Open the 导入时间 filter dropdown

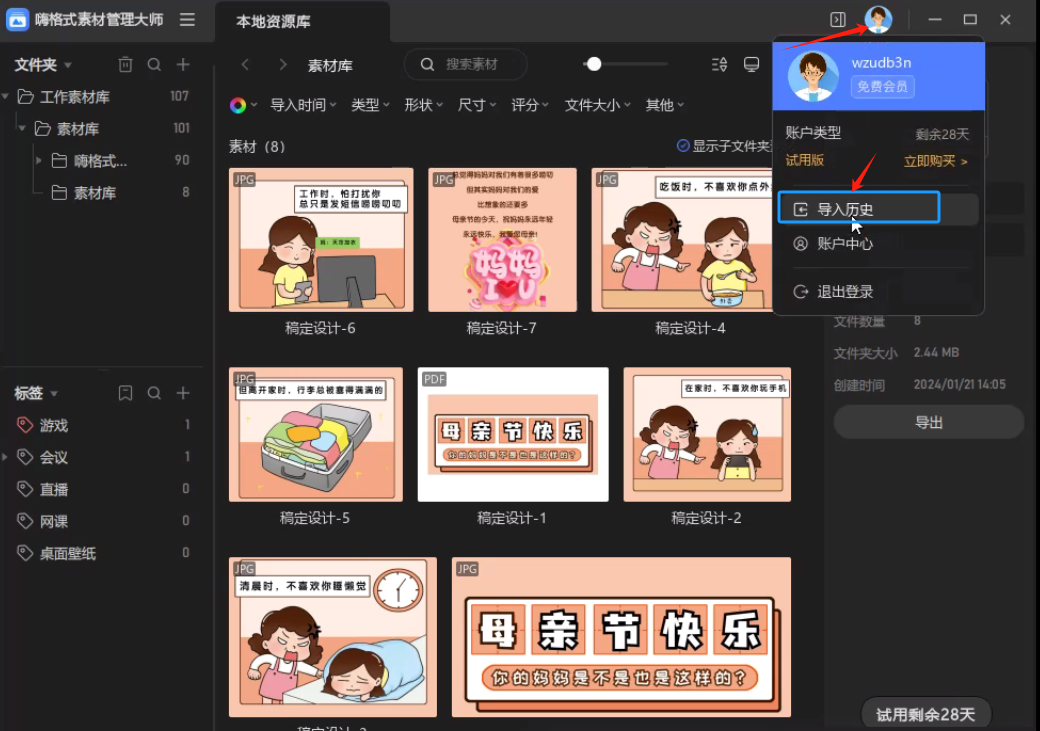[303, 105]
